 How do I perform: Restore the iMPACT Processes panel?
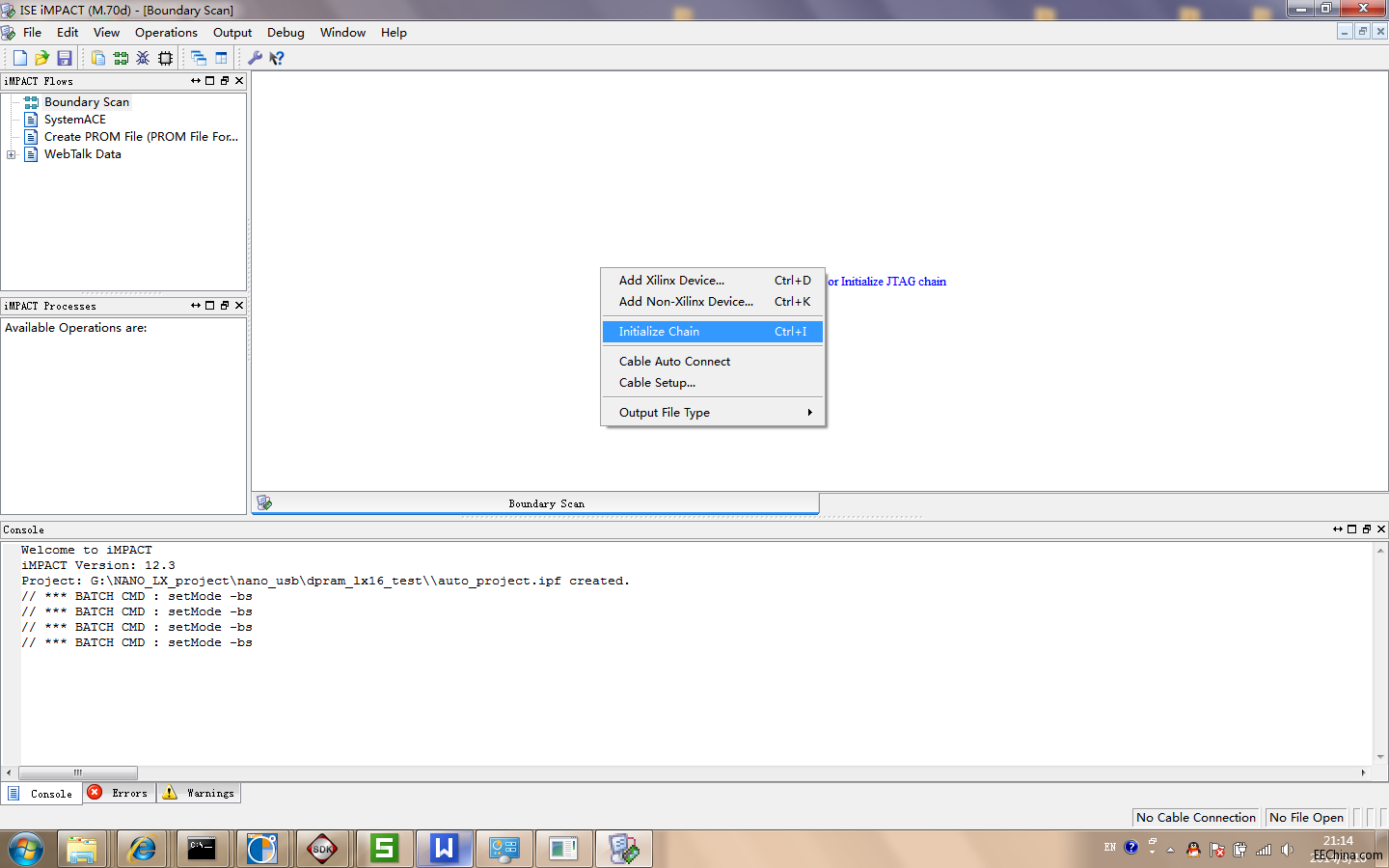(225, 306)
